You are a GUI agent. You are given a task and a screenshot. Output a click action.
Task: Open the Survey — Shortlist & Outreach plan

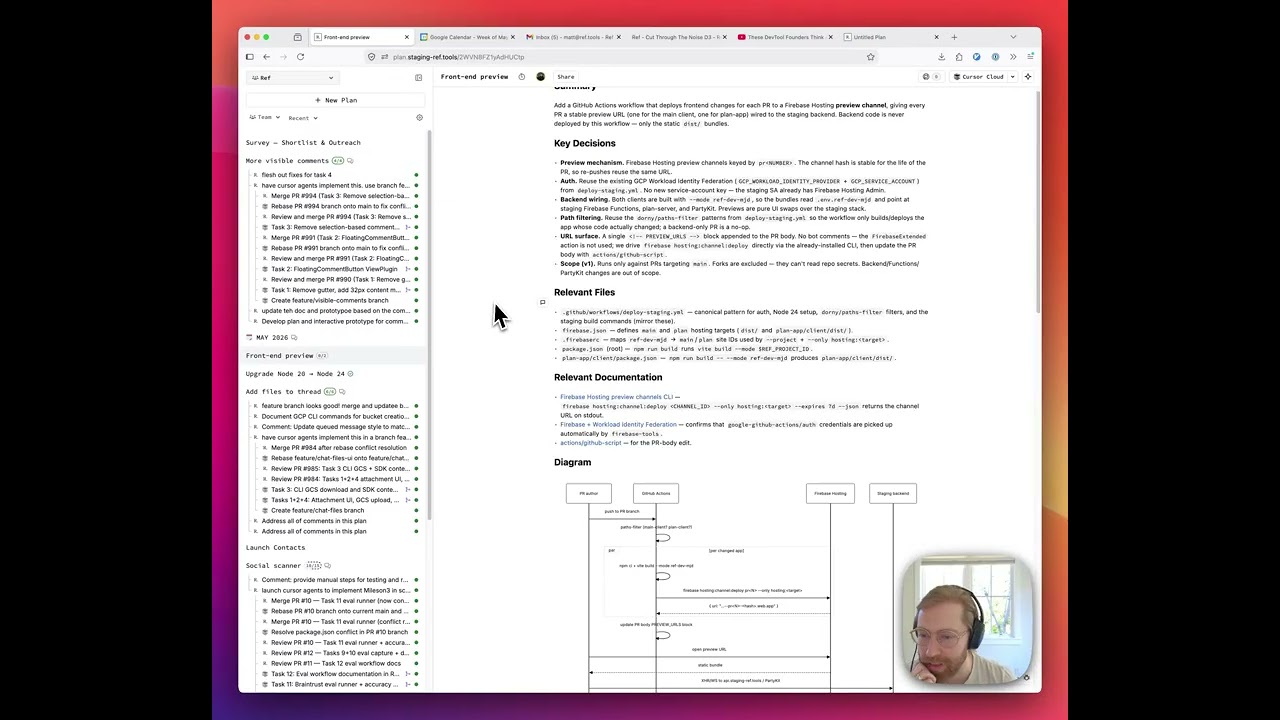(x=303, y=143)
